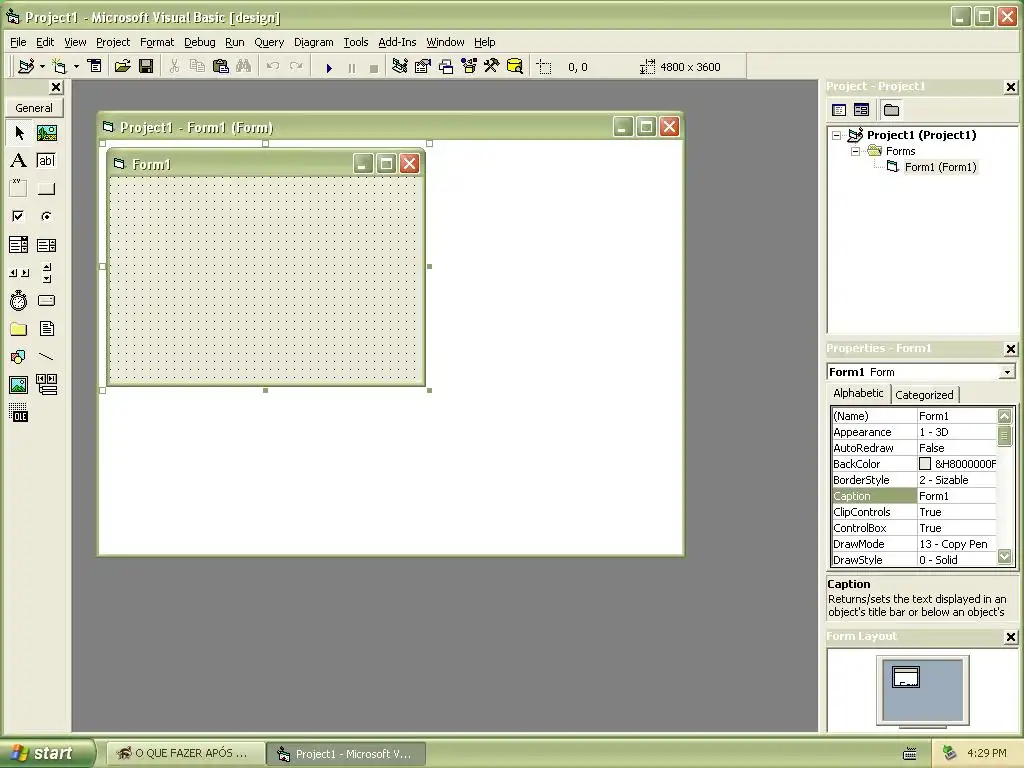1024x768 pixels.
Task: Open Object Browser from toolbar
Action: tap(469, 67)
